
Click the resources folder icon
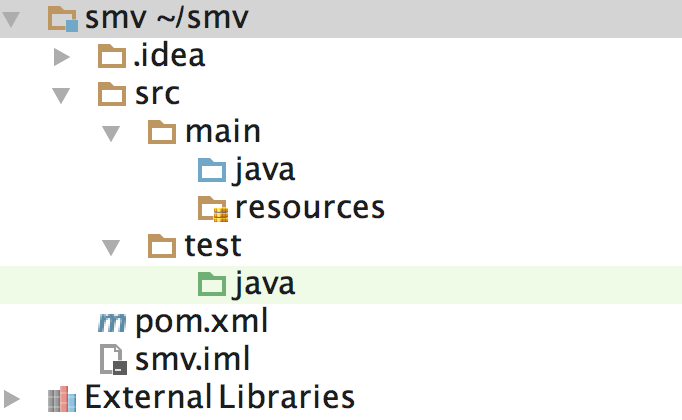coord(211,208)
